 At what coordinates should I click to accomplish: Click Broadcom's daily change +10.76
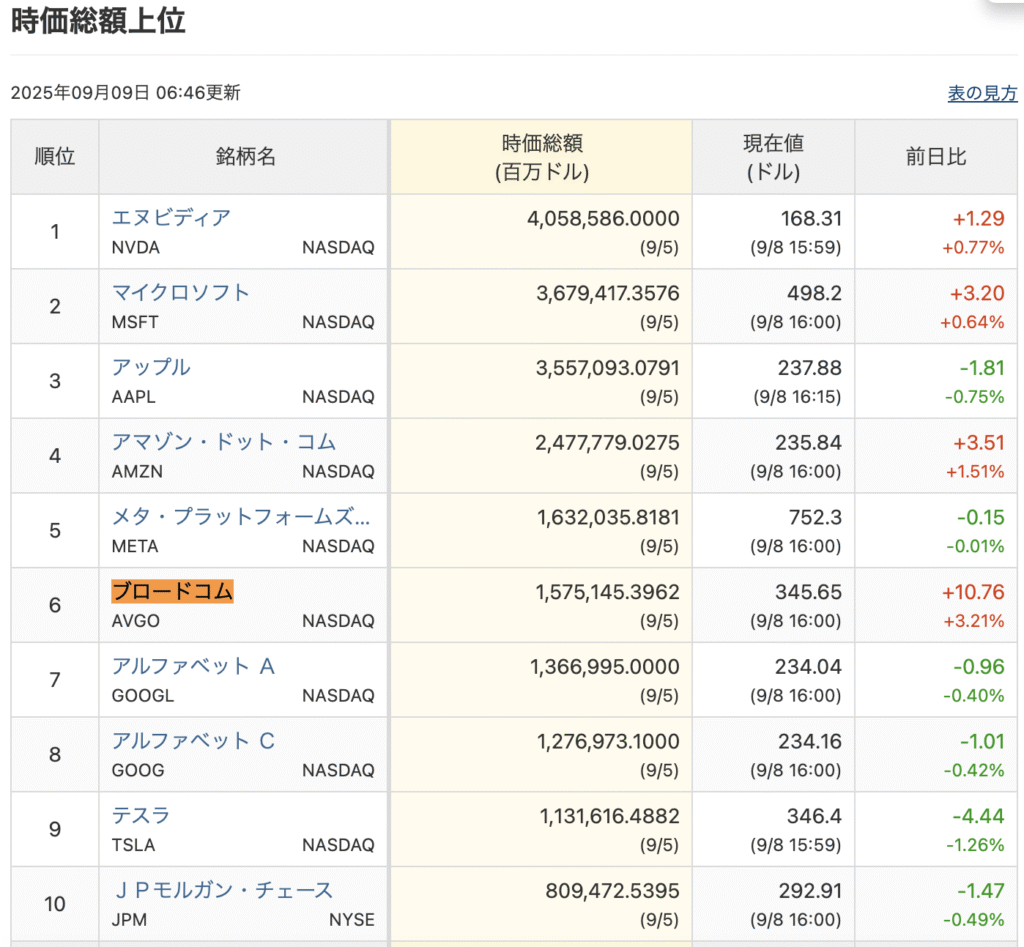(x=973, y=592)
